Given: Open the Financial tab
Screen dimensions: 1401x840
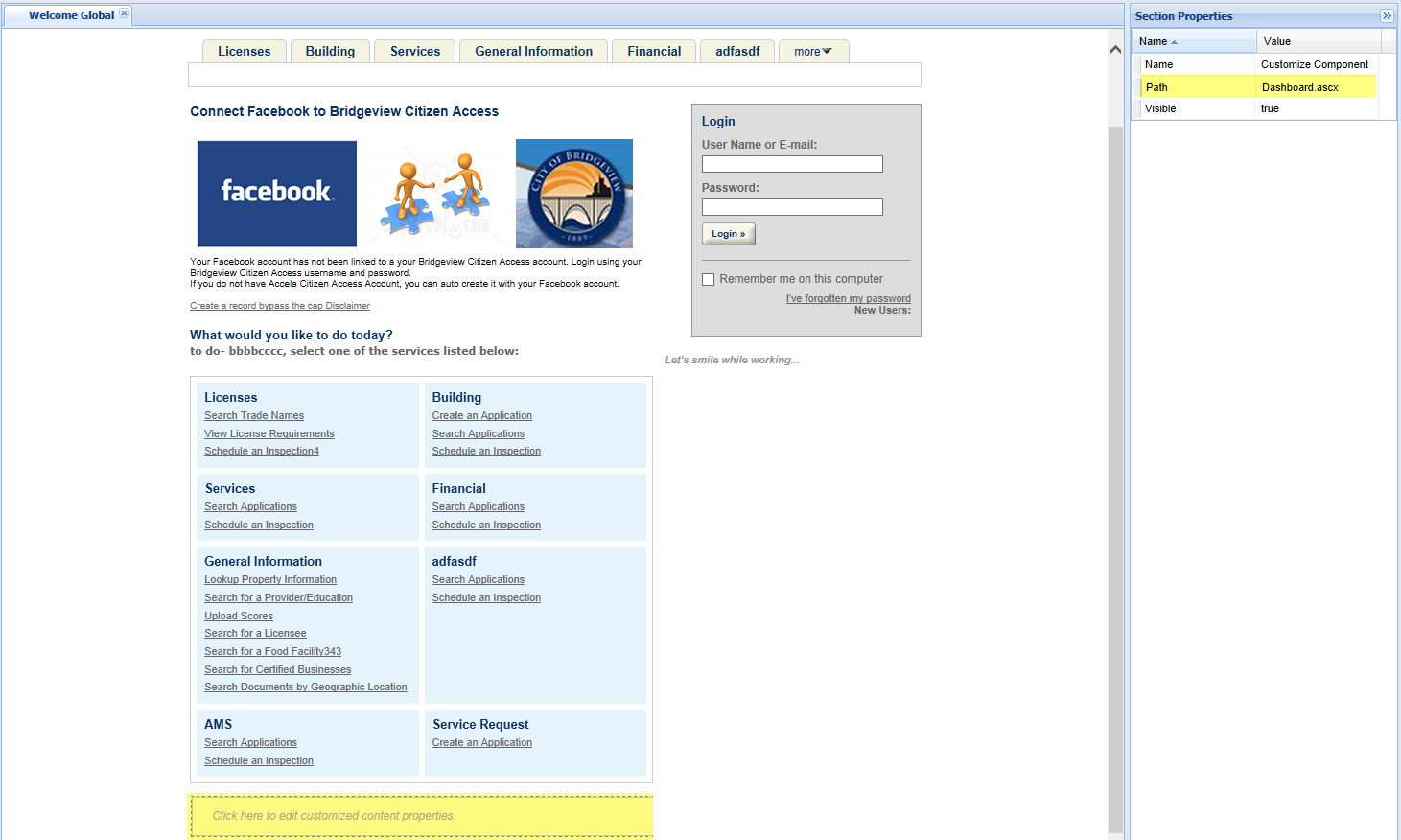Looking at the screenshot, I should pos(654,52).
